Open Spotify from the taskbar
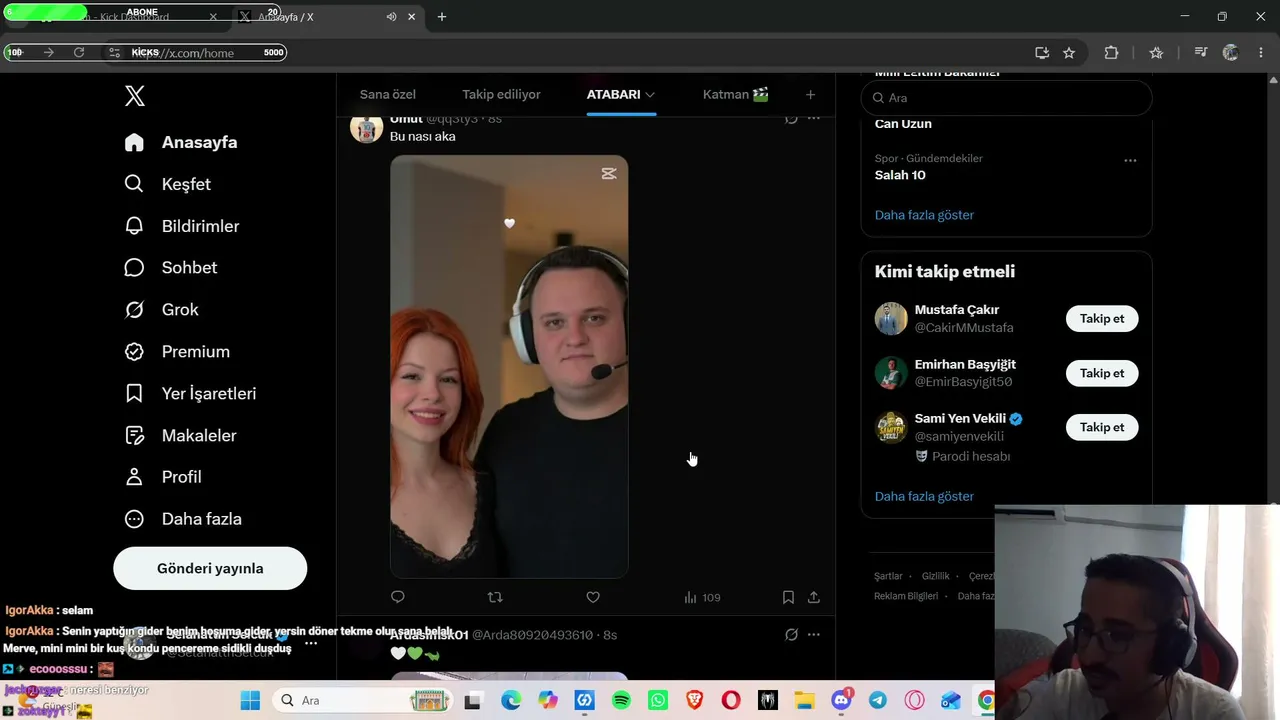 click(621, 701)
